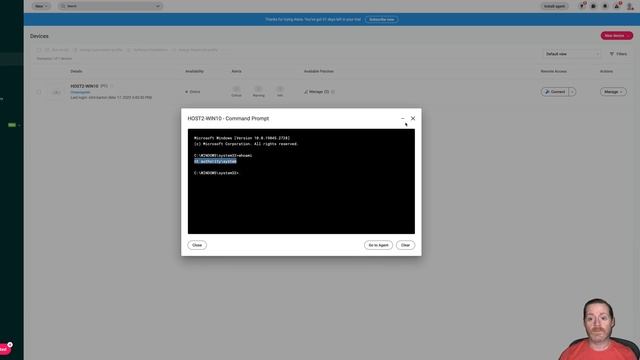
Task: Open the Default view dropdown
Action: pyautogui.click(x=572, y=54)
